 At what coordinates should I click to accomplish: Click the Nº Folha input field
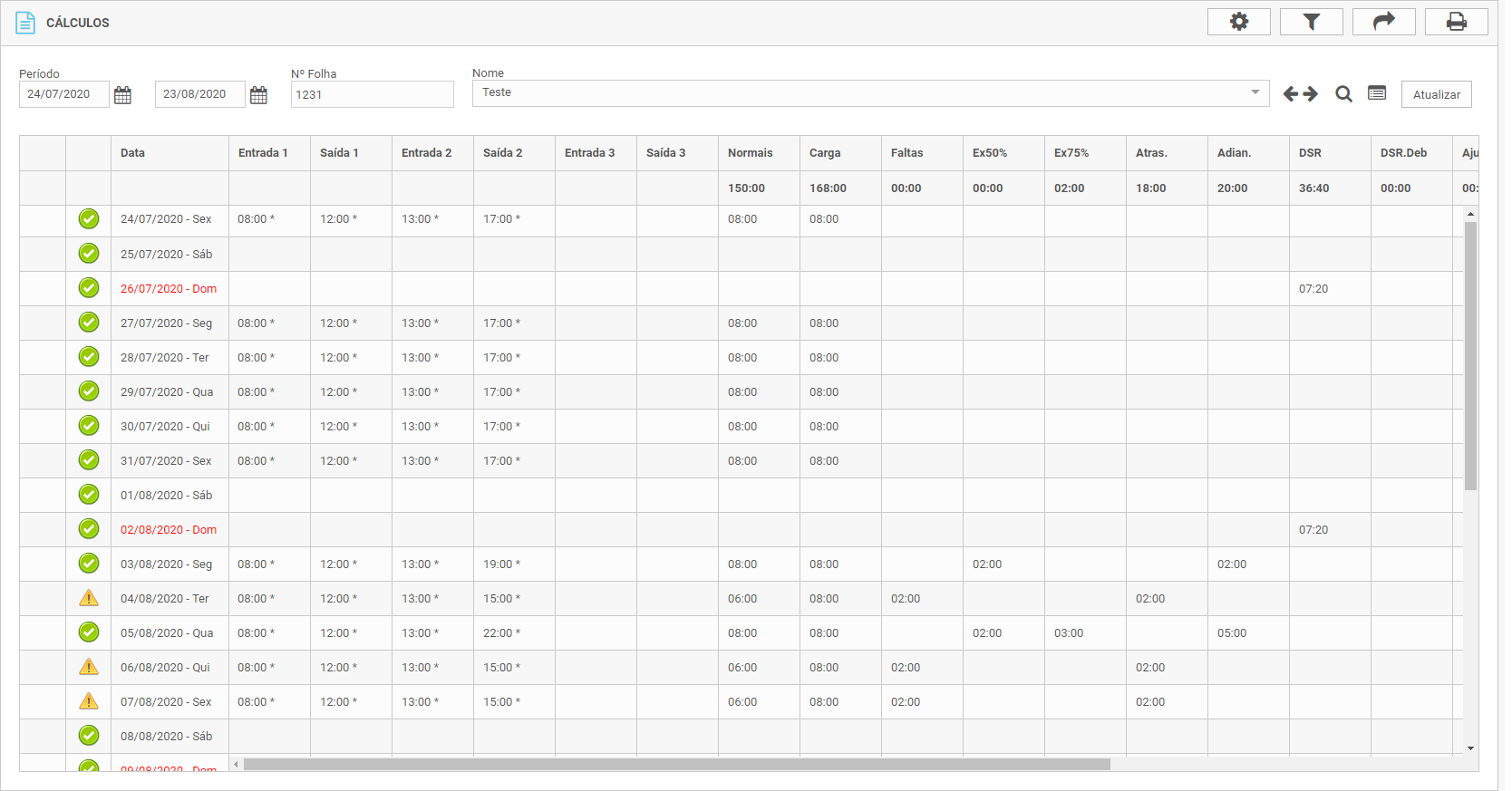click(372, 94)
